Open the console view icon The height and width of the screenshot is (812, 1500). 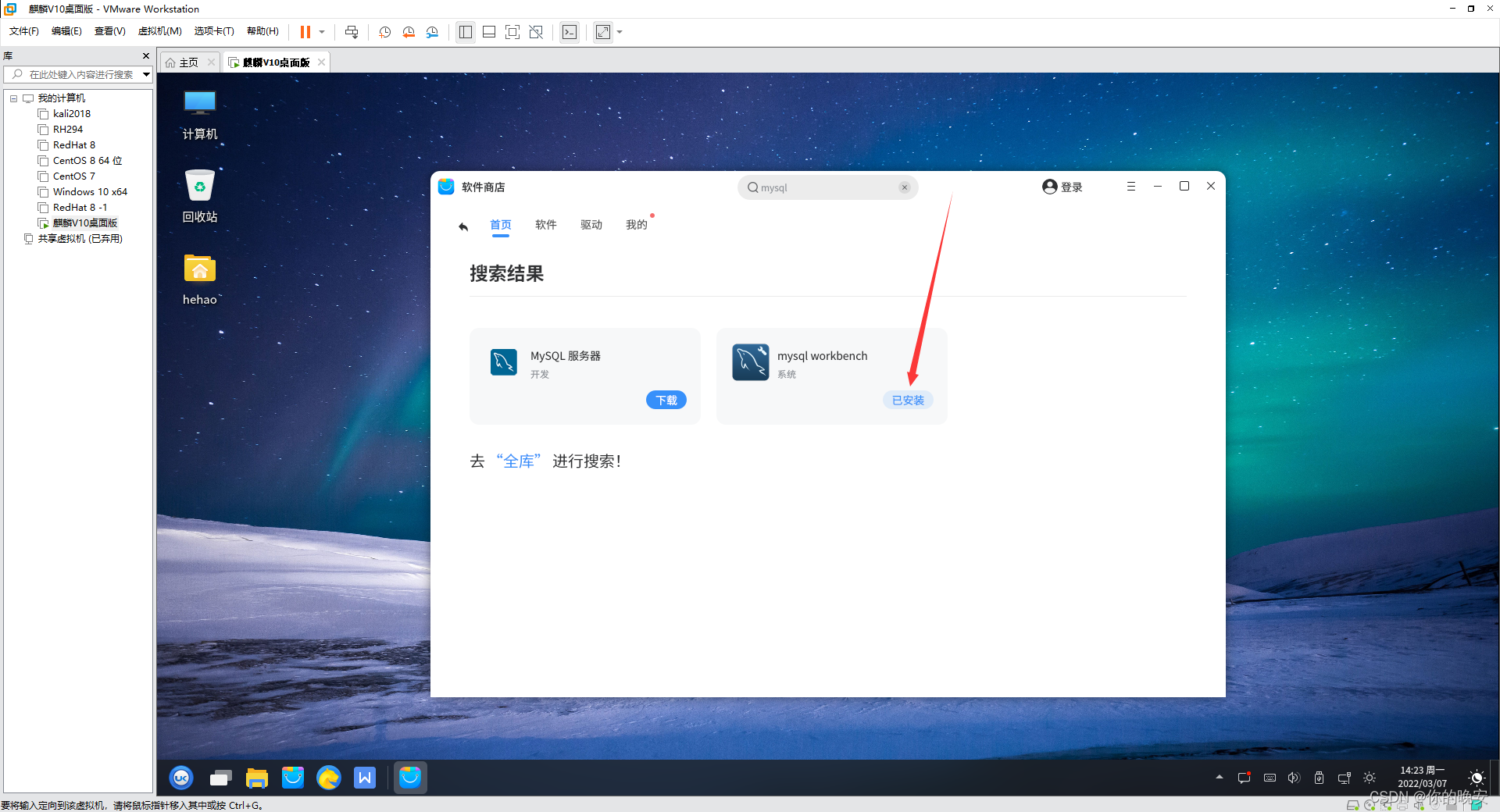[x=570, y=32]
